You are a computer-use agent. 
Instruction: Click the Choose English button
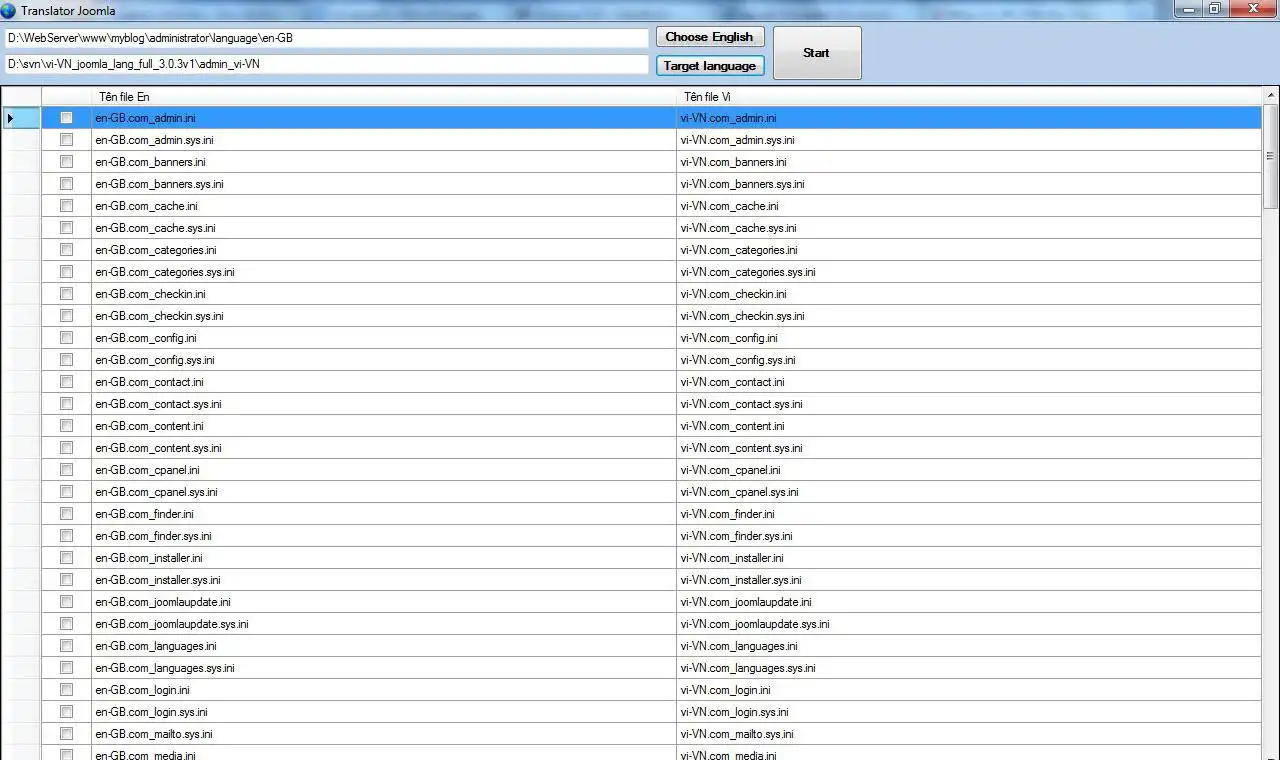(710, 37)
